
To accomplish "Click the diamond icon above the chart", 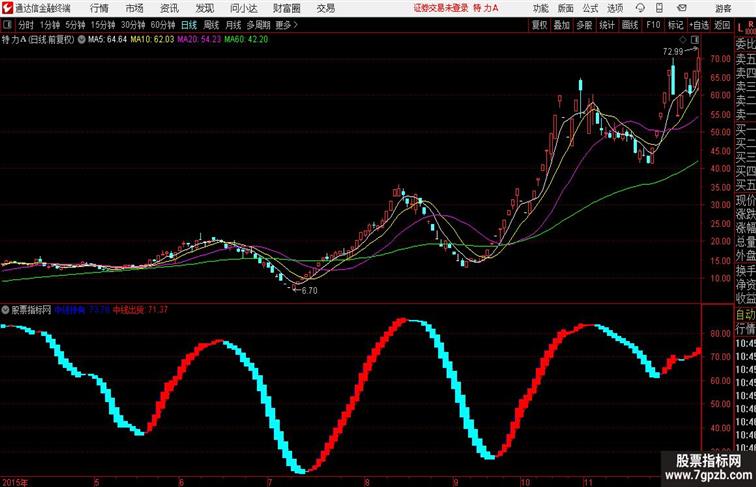I will point(683,40).
